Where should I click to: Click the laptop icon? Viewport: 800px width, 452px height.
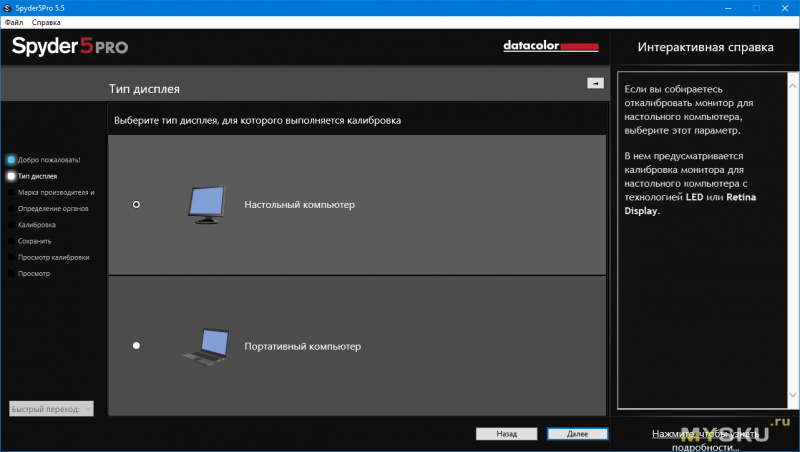coord(206,346)
